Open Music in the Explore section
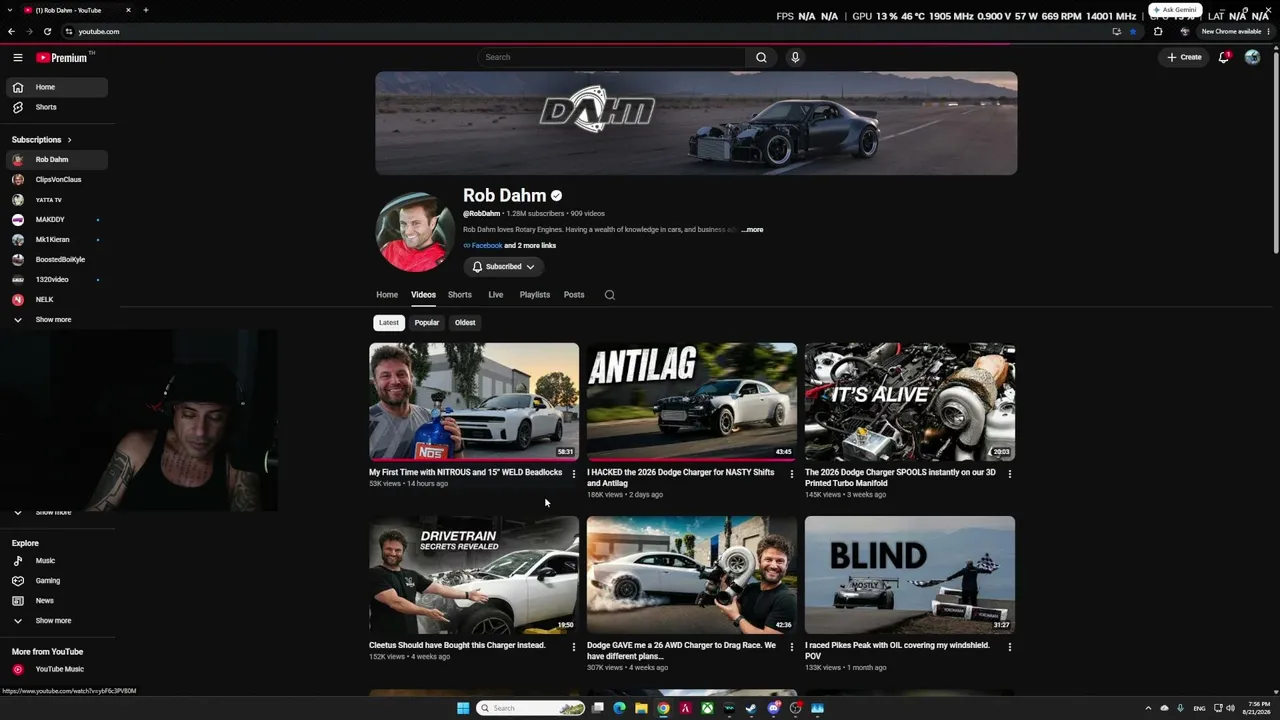The image size is (1280, 720). pyautogui.click(x=57, y=561)
